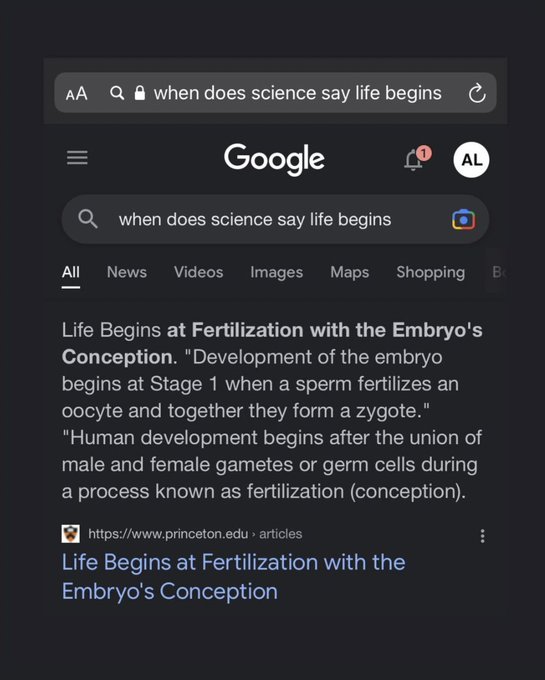Click the padlock icon in address bar
The height and width of the screenshot is (680, 545).
[140, 93]
